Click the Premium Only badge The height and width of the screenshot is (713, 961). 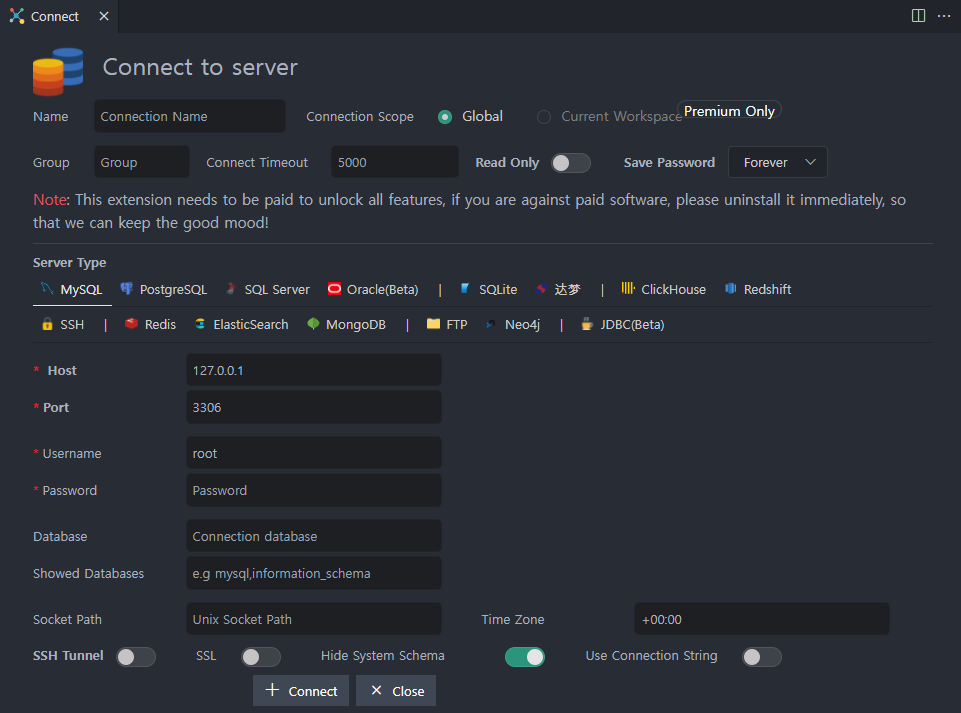(729, 111)
